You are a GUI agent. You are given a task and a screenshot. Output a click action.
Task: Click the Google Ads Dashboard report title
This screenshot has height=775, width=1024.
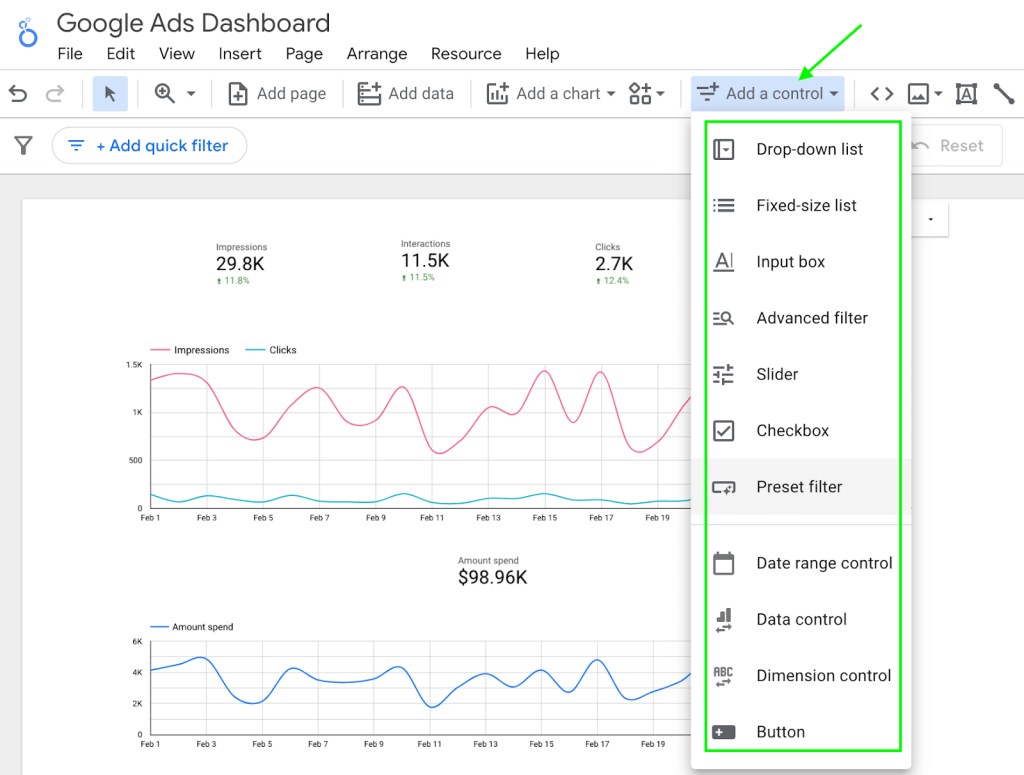pos(193,23)
